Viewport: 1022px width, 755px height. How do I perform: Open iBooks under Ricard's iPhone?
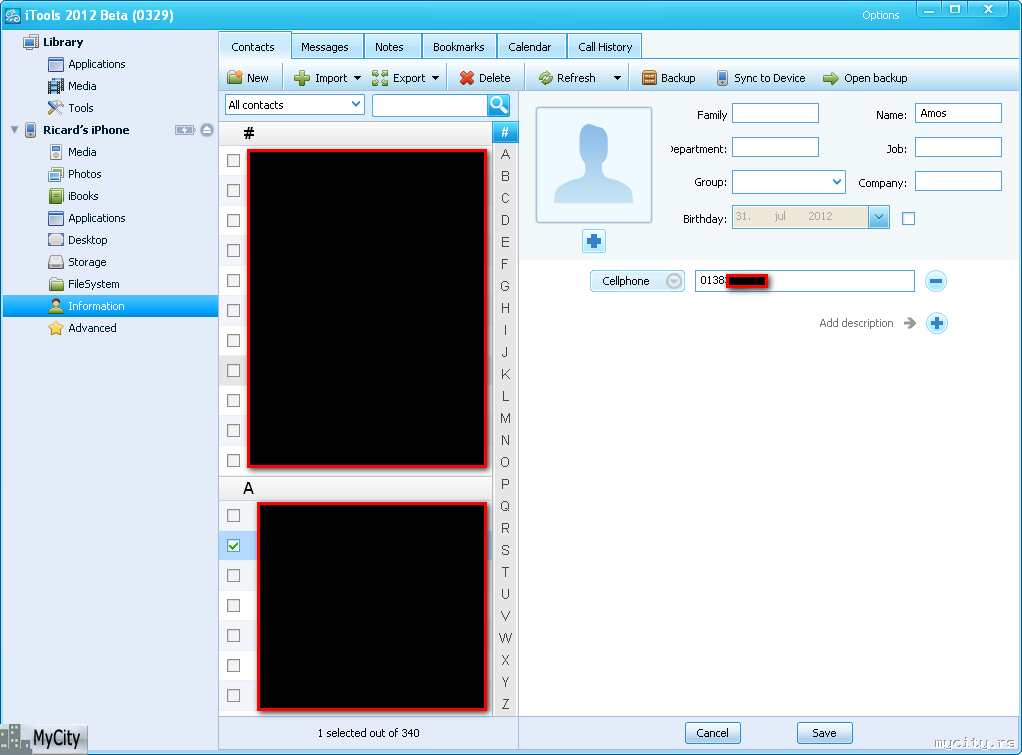[x=83, y=196]
